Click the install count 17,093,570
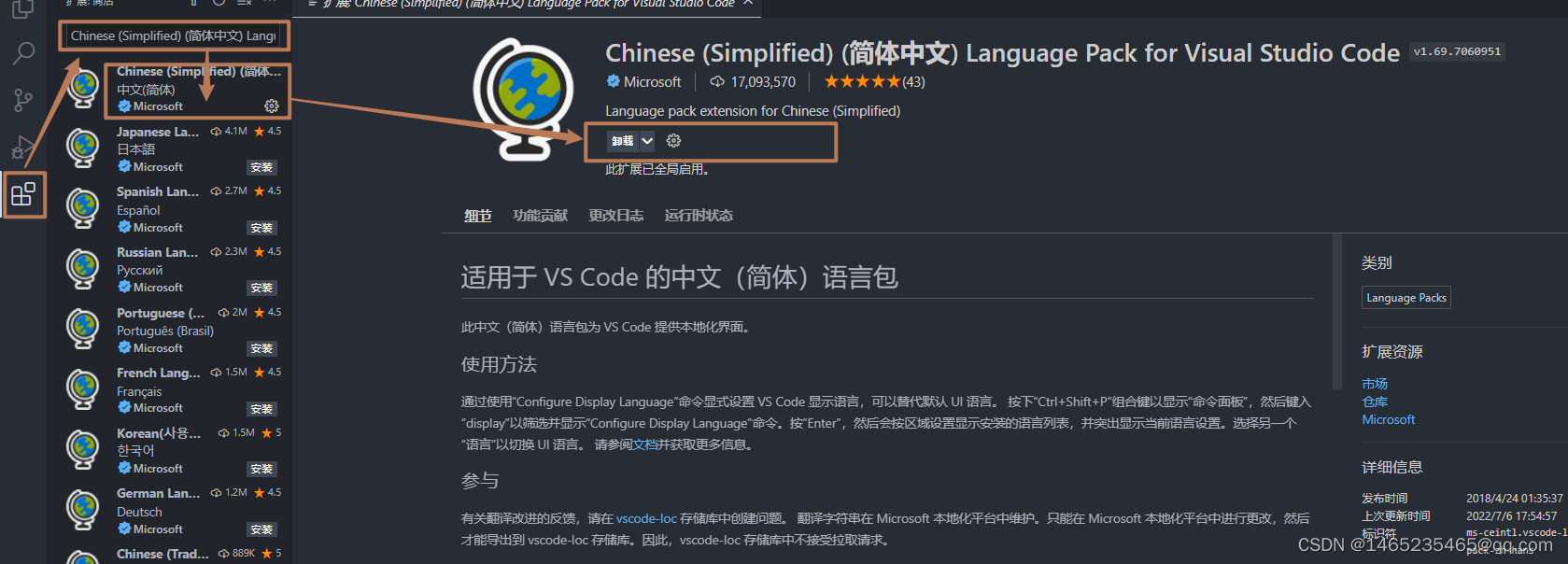The height and width of the screenshot is (564, 1568). (763, 82)
